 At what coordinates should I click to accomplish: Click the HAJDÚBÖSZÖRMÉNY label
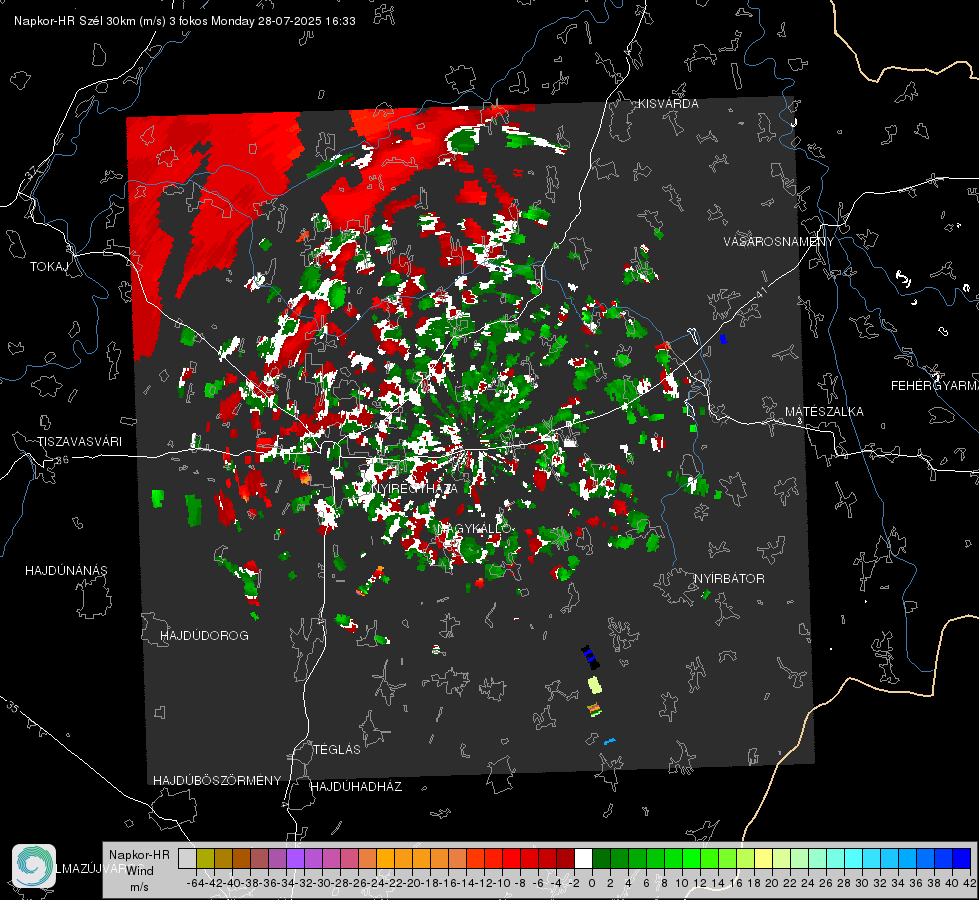click(217, 781)
